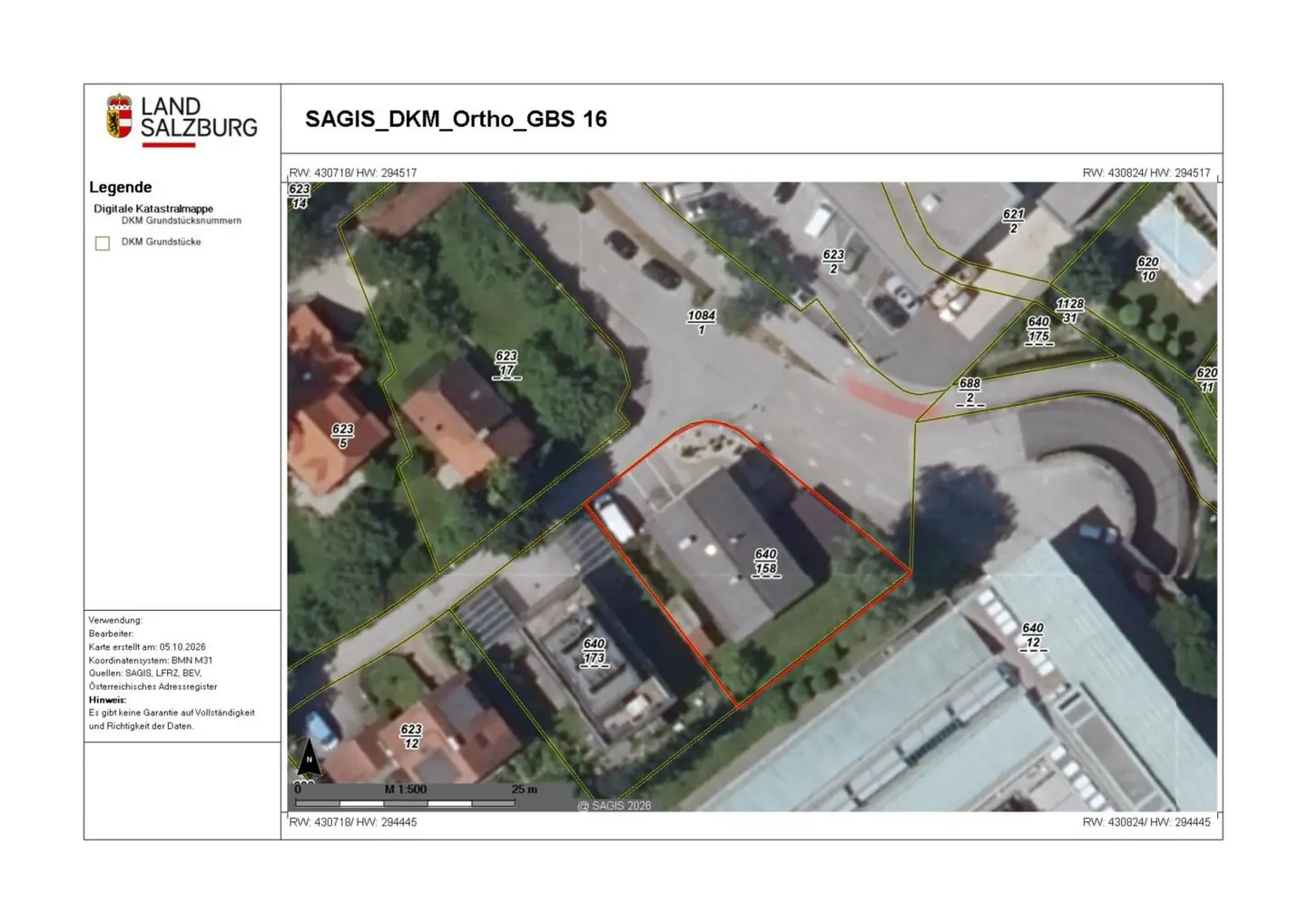Click the white van parked by building
The image size is (1307, 924).
click(615, 519)
